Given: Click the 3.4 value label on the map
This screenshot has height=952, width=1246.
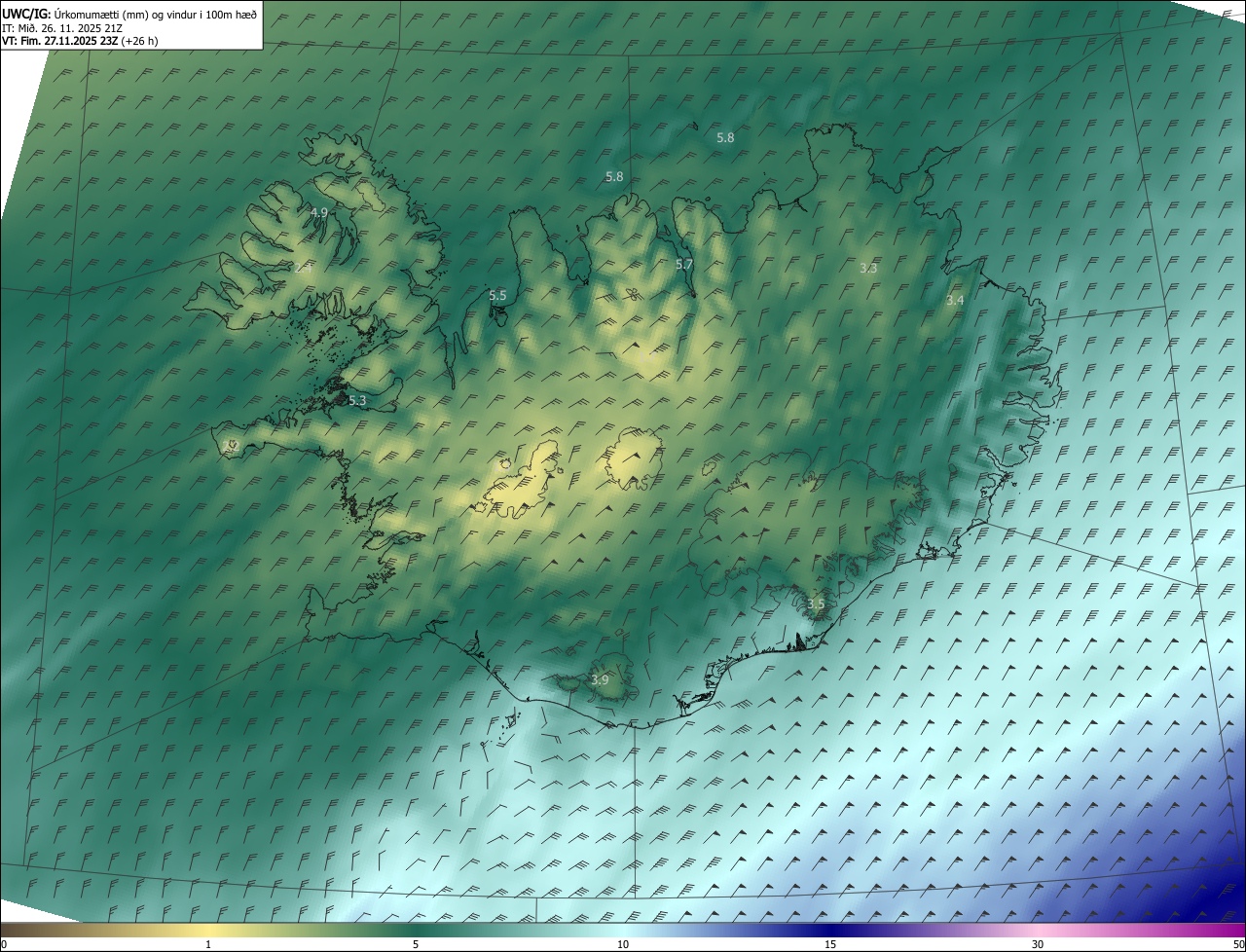Looking at the screenshot, I should pos(955,301).
